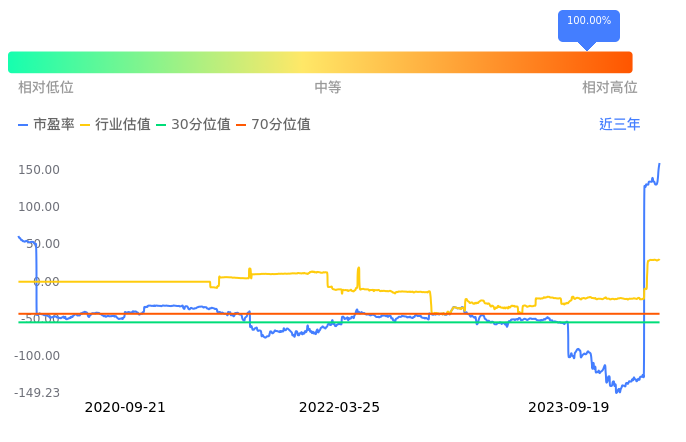
Task: Select the 中等 label under the bar
Action: [x=328, y=88]
